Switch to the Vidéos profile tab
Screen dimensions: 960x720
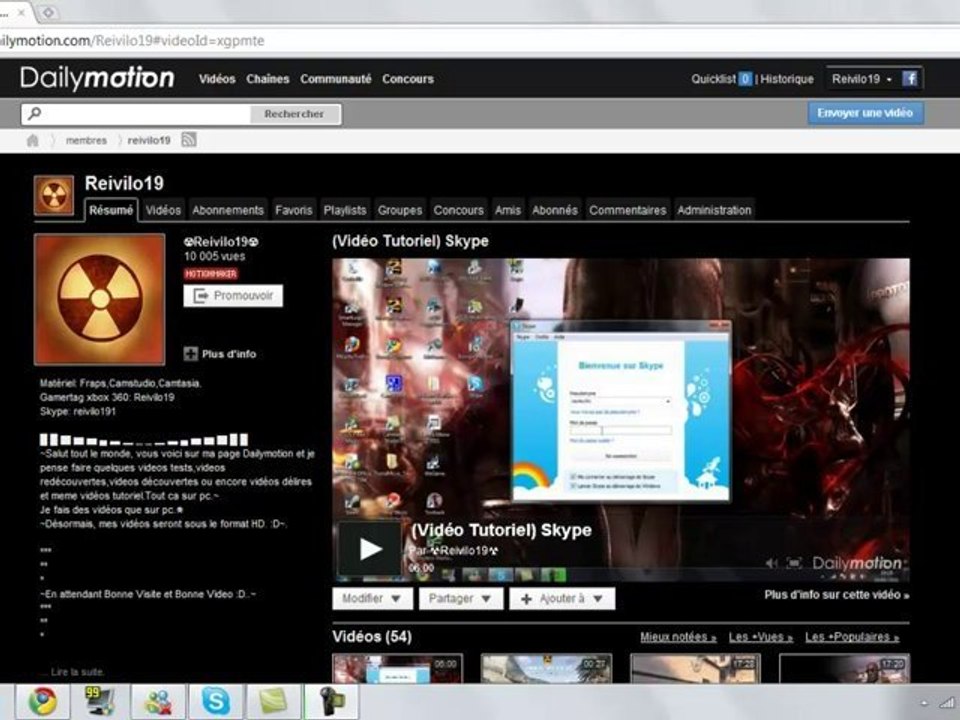point(163,210)
